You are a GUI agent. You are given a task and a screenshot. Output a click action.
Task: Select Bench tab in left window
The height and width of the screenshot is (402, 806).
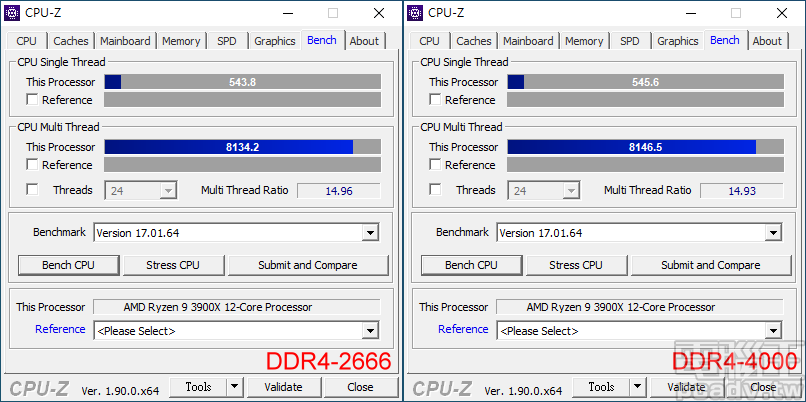pos(322,40)
